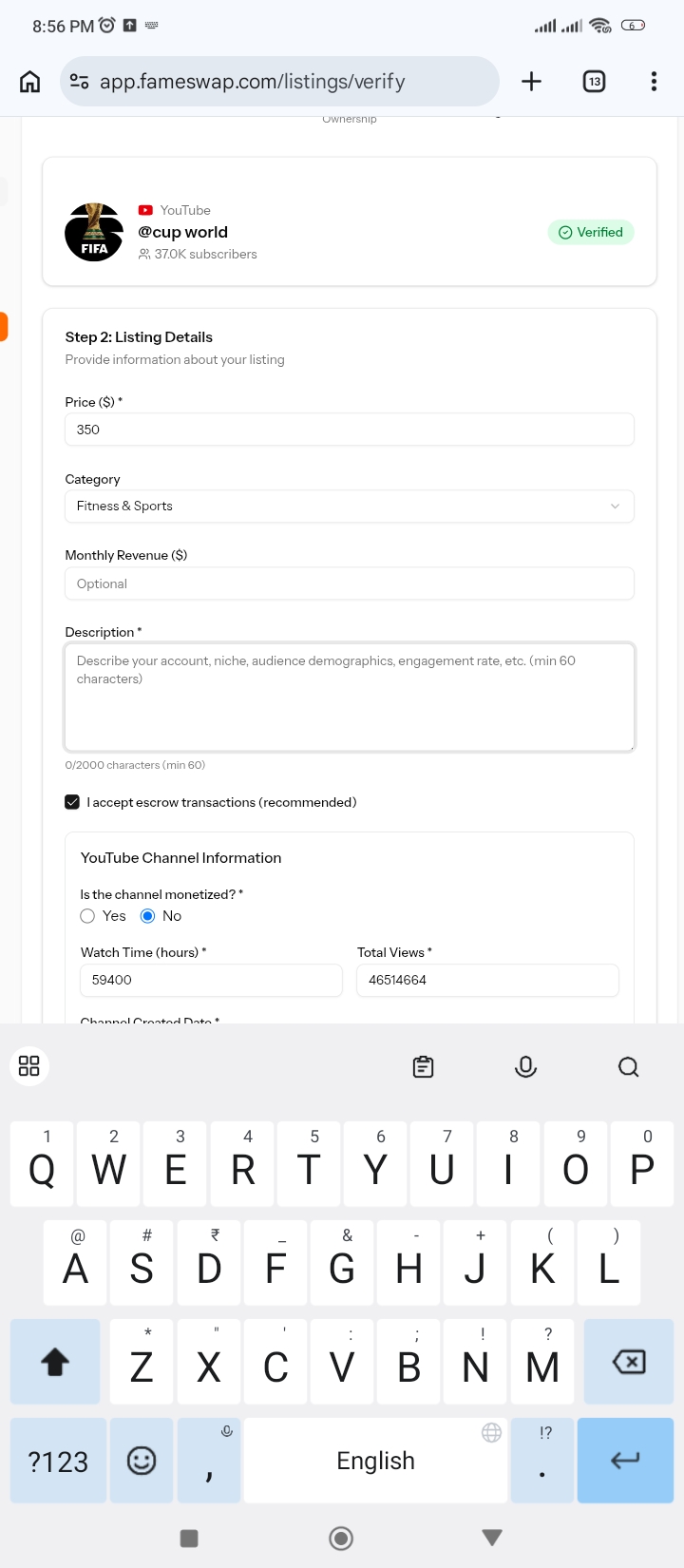
Task: Select No for channel monetized
Action: point(147,916)
